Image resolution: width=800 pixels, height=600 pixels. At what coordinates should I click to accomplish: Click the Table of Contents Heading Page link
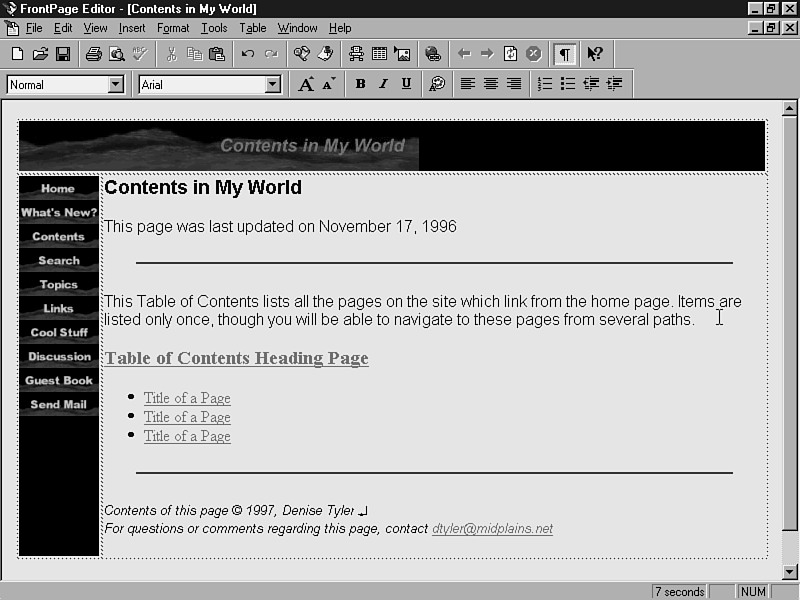tap(236, 358)
